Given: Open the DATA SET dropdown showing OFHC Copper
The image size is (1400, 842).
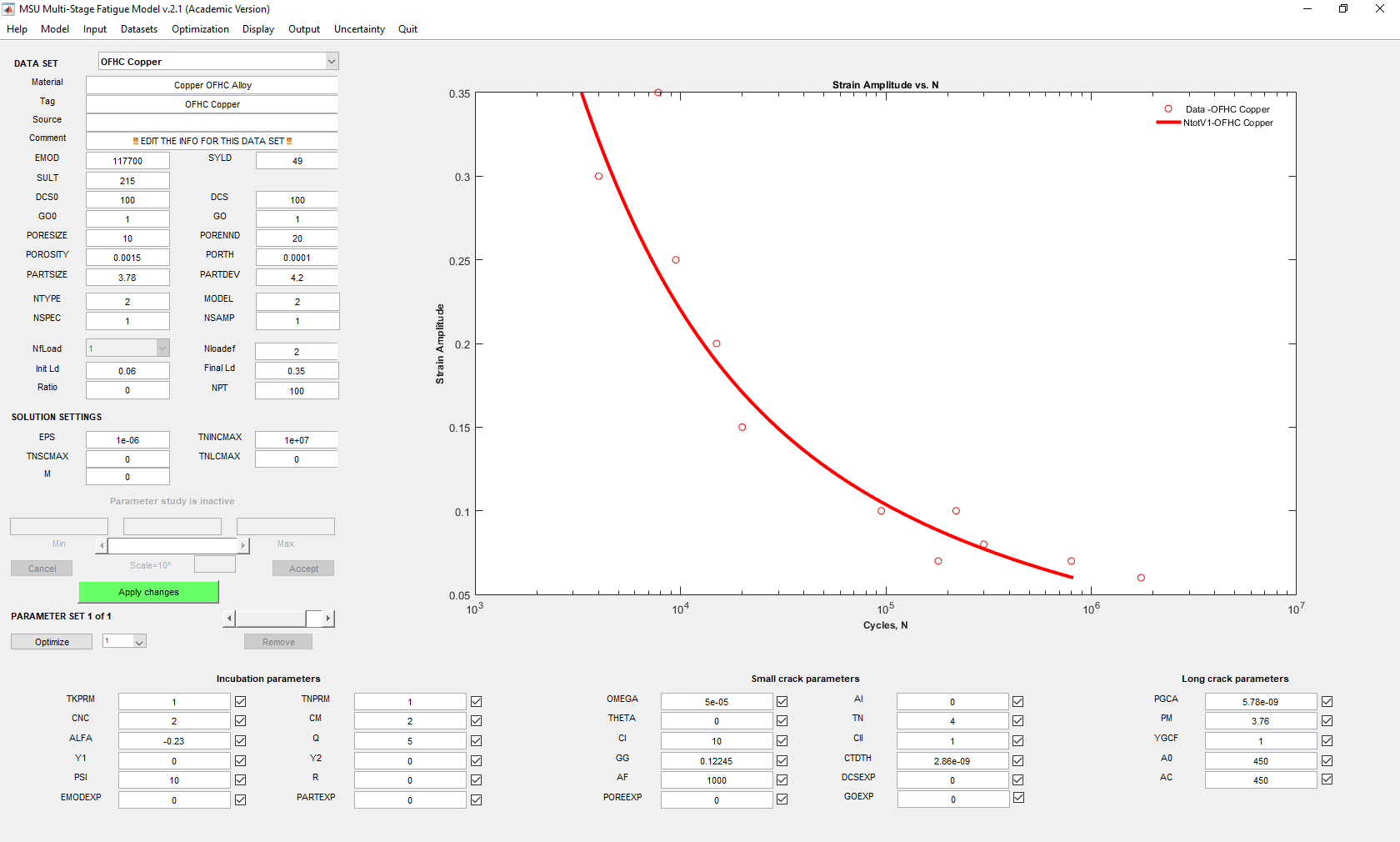Looking at the screenshot, I should 331,62.
